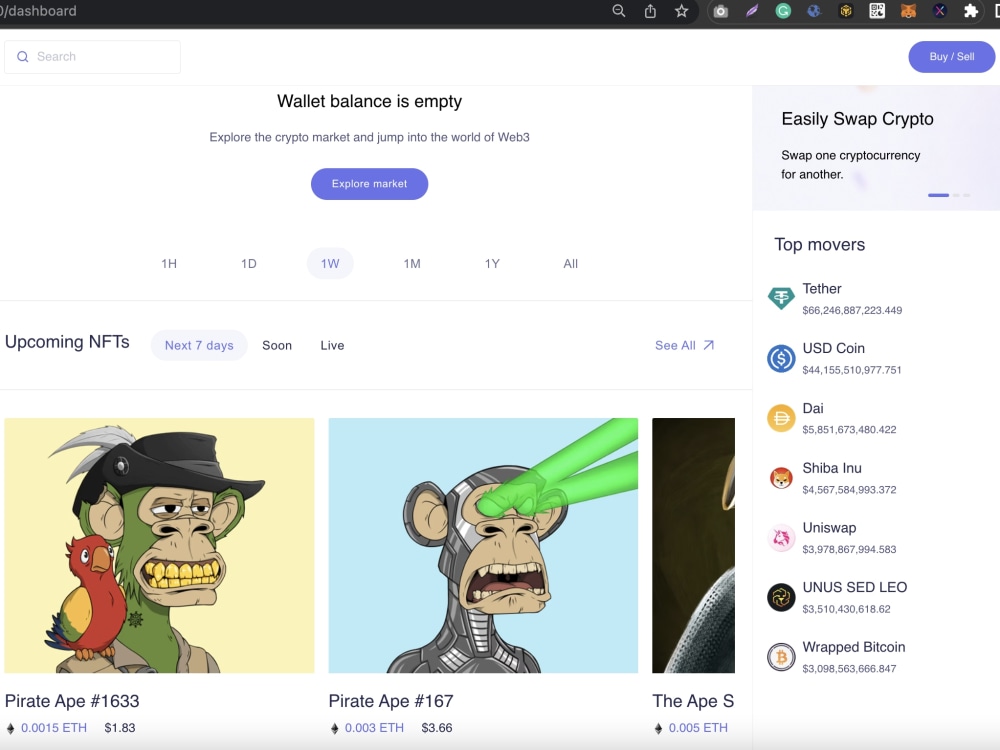This screenshot has height=750, width=1000.
Task: Select the All time range
Action: click(x=571, y=263)
